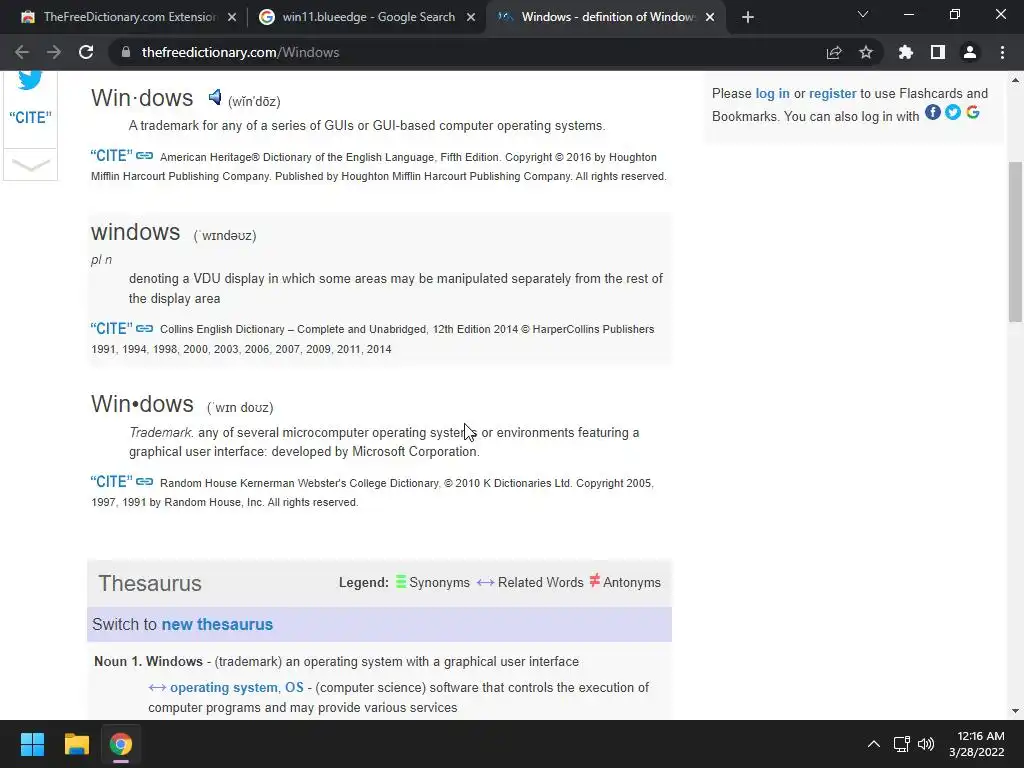The height and width of the screenshot is (768, 1024).
Task: Open the volume speaker tray icon
Action: (925, 744)
